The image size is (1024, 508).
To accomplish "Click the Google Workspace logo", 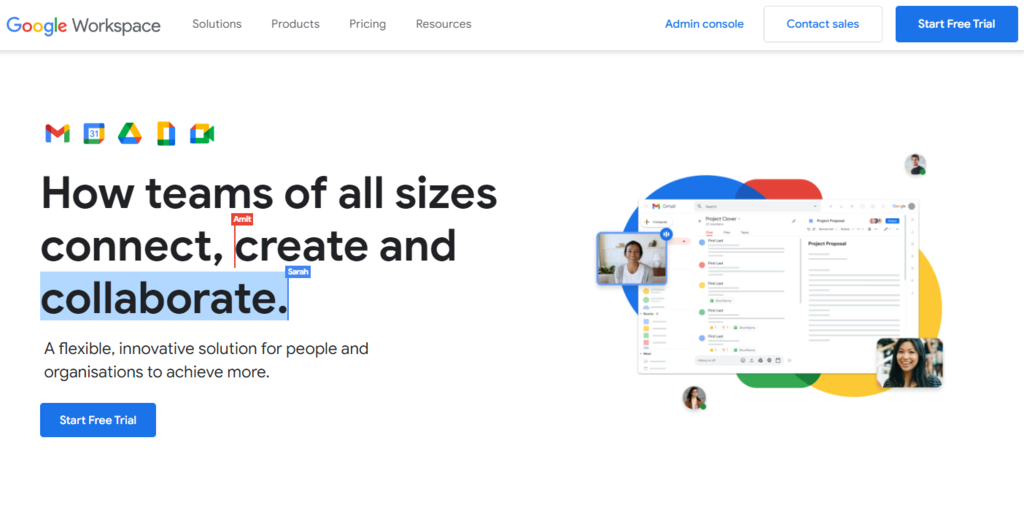I will pos(83,25).
